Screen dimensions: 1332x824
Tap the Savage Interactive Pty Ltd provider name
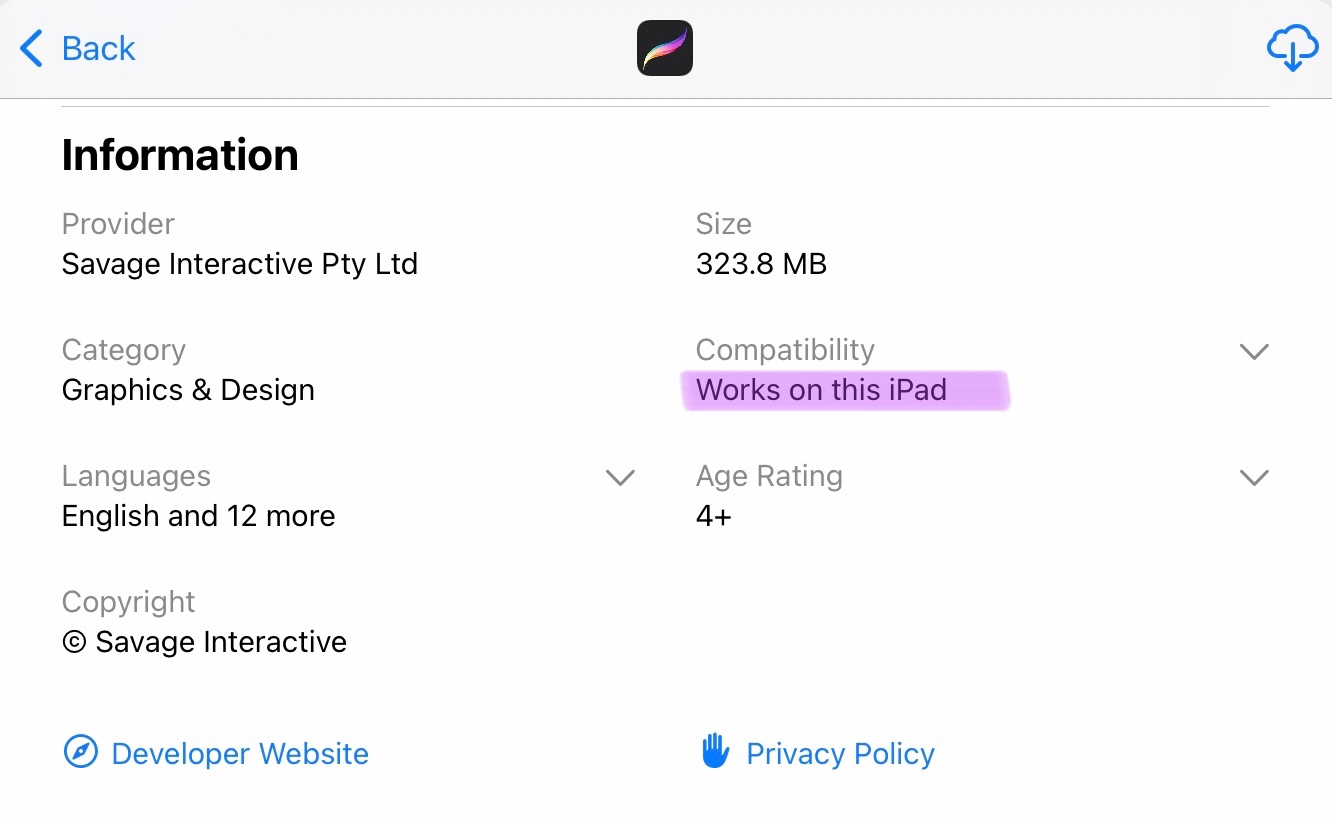(x=239, y=264)
